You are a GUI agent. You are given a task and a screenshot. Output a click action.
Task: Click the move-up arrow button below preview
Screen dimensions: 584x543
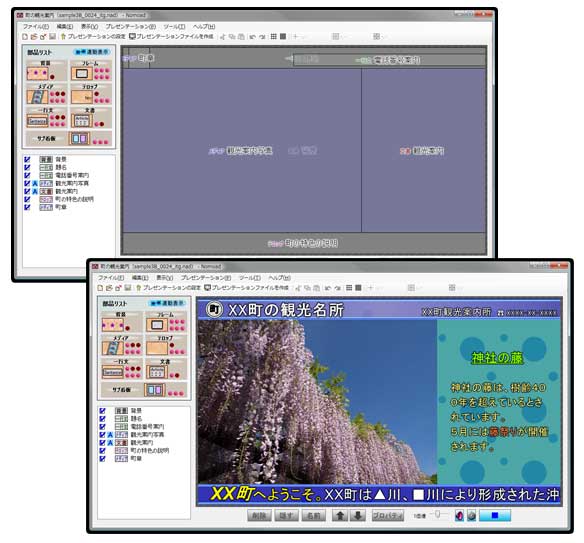click(x=340, y=515)
